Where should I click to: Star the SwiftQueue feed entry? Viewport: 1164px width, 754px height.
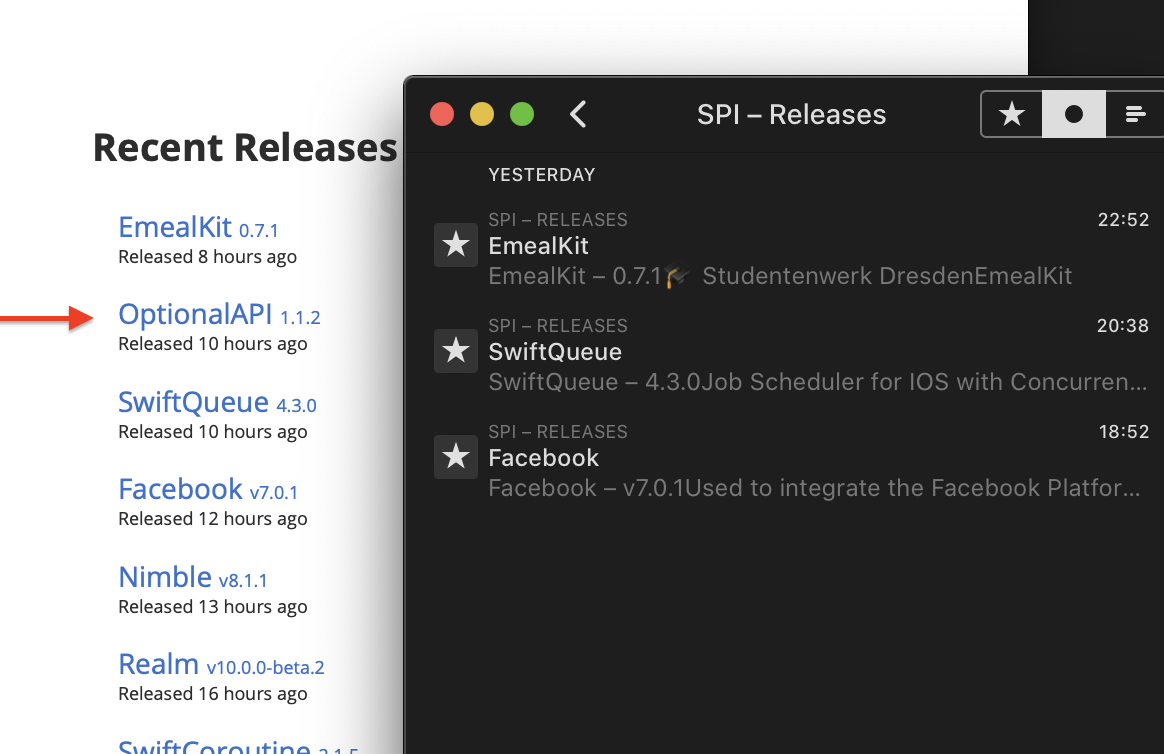(456, 351)
